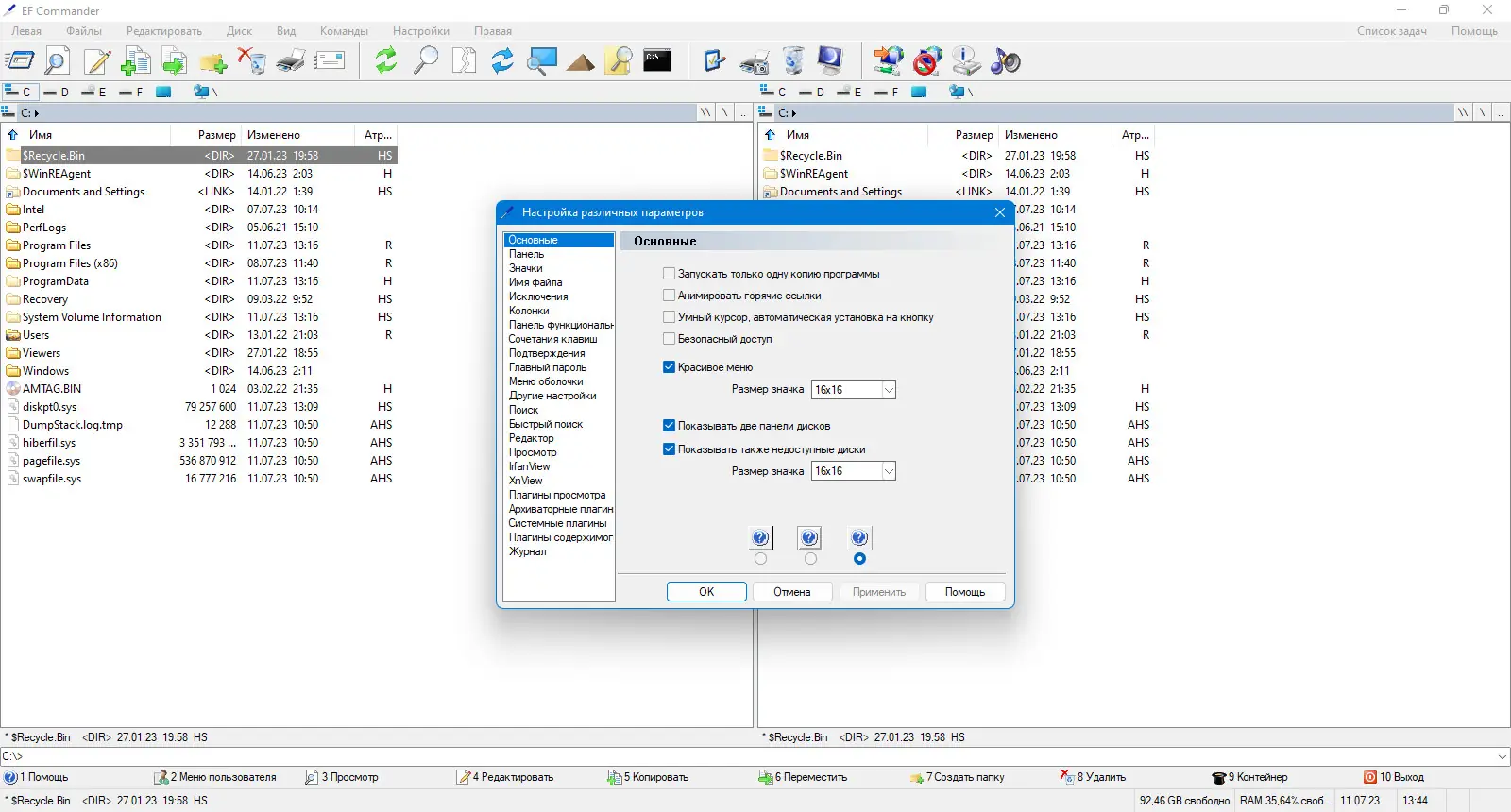Viewport: 1511px width, 812px height.
Task: Enable 'Умный курсор' checkbox
Action: [669, 317]
